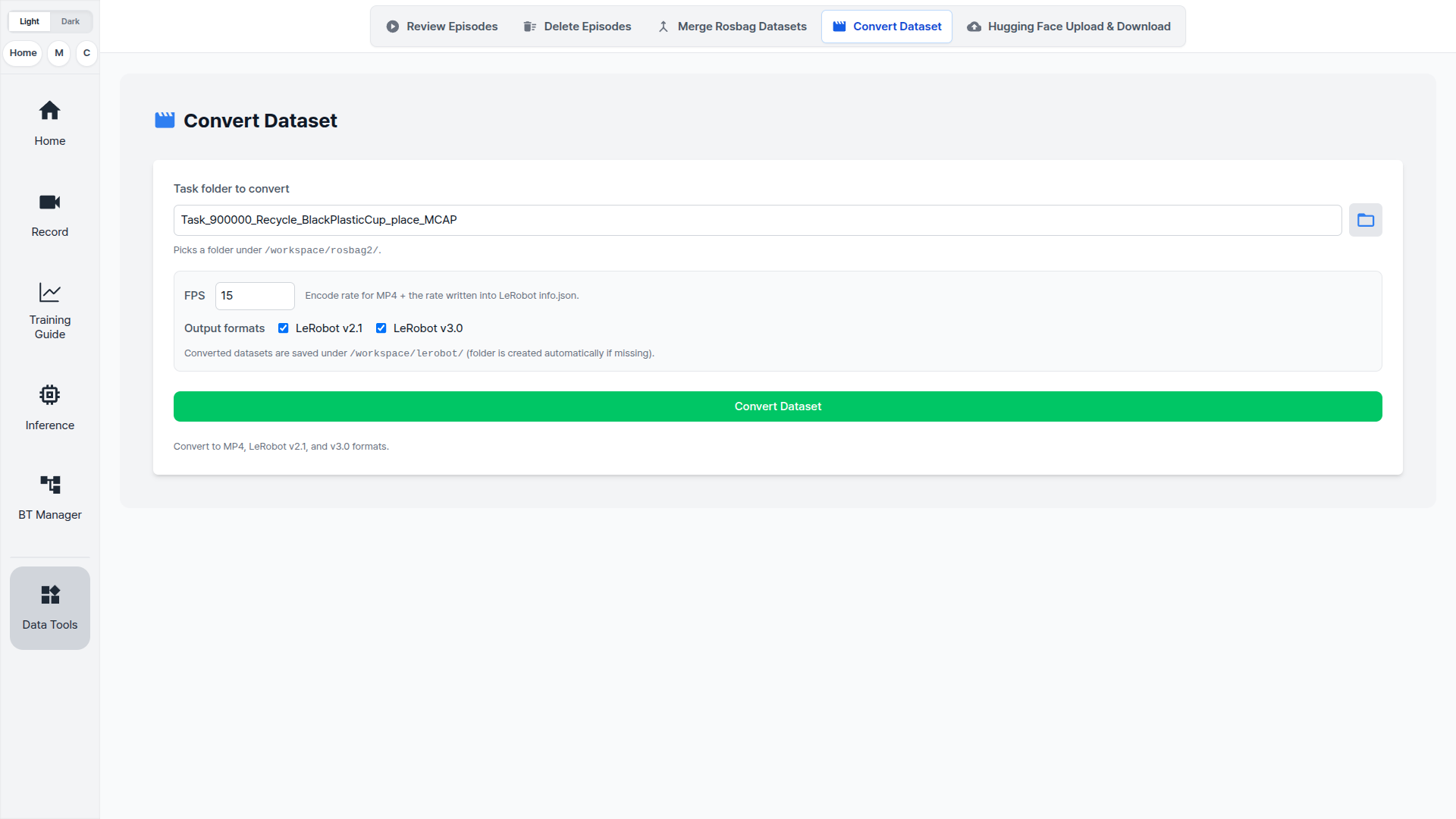Uncheck LeRobot v3.0 output format
The height and width of the screenshot is (819, 1456).
click(x=381, y=328)
